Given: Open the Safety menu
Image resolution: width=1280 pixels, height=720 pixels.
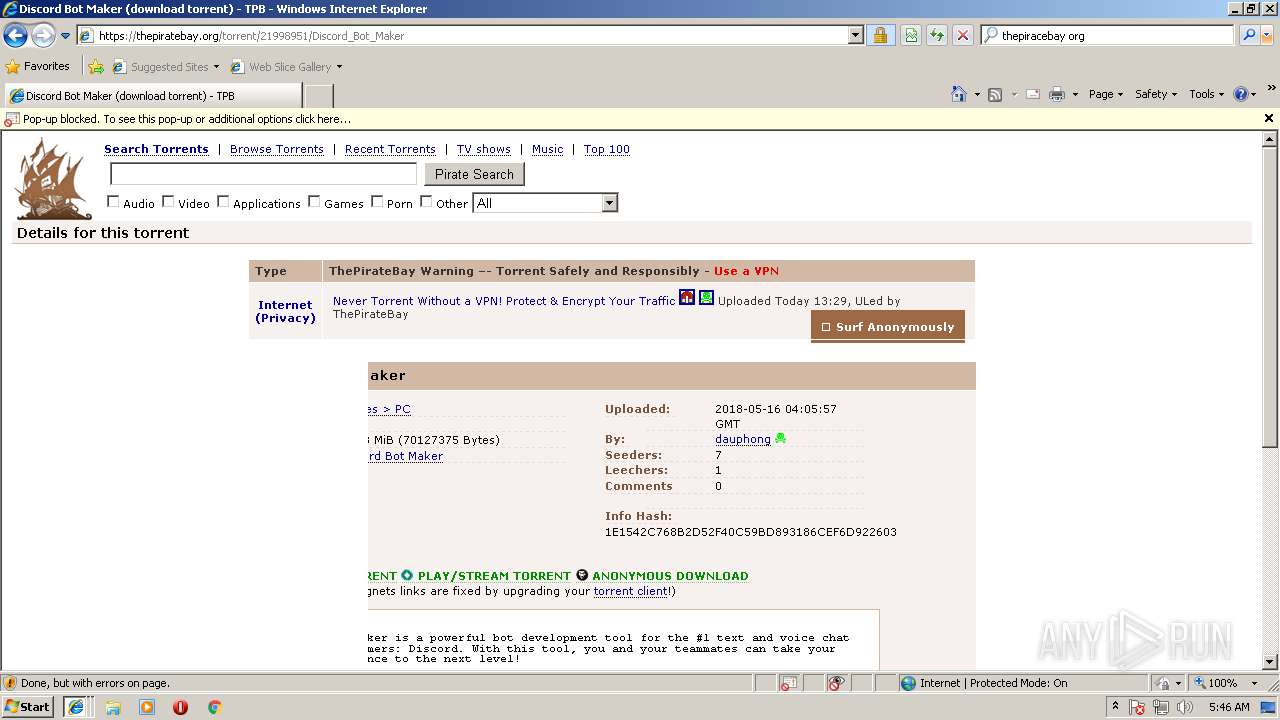Looking at the screenshot, I should click(x=1156, y=94).
